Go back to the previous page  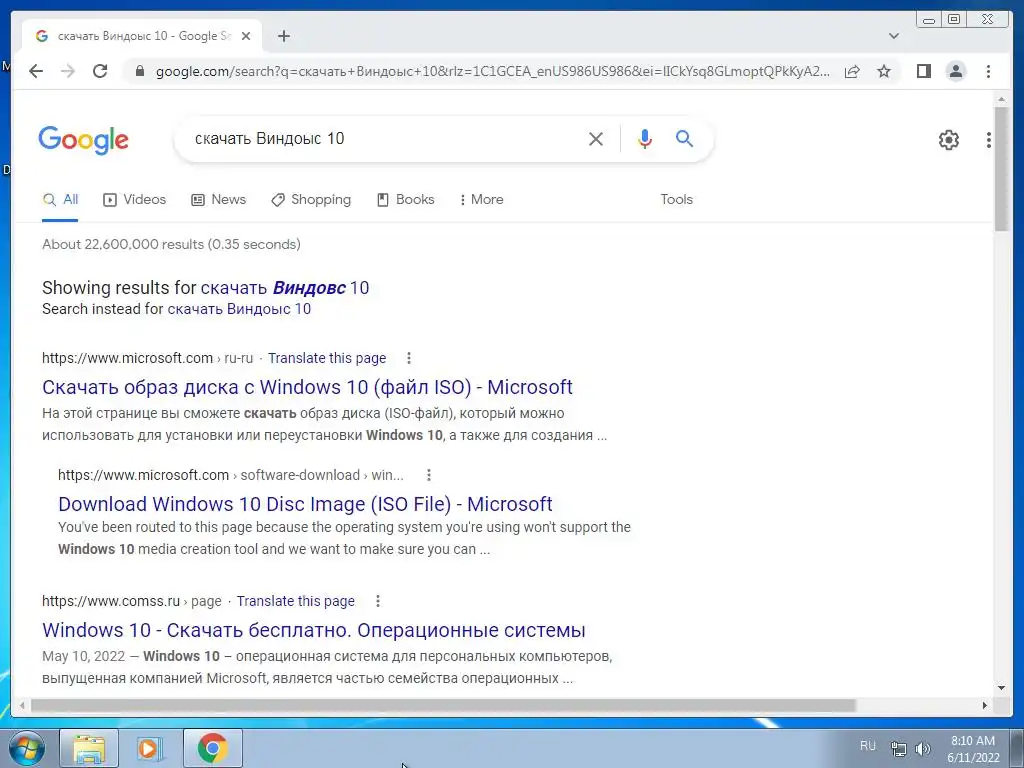click(36, 71)
